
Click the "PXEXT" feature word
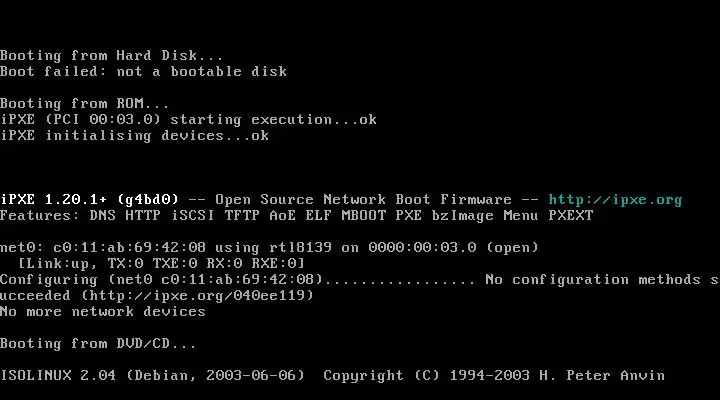pos(570,216)
